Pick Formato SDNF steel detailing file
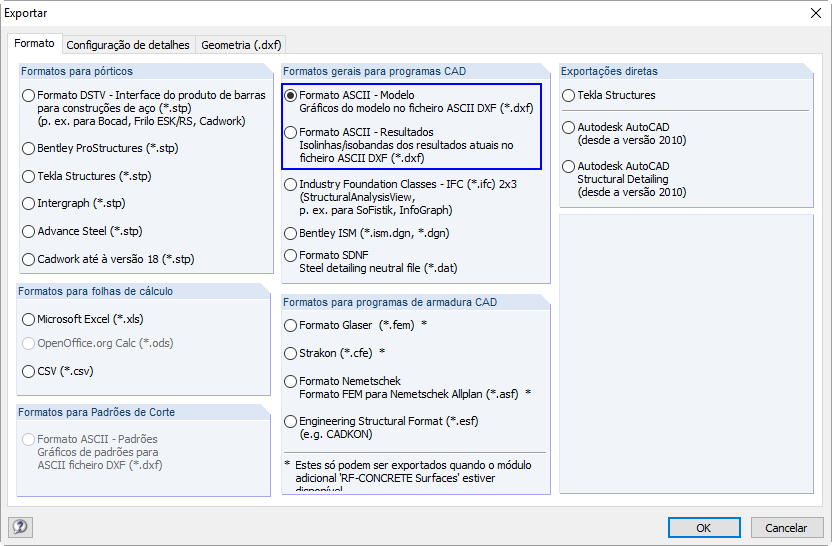This screenshot has width=832, height=546. tap(290, 256)
